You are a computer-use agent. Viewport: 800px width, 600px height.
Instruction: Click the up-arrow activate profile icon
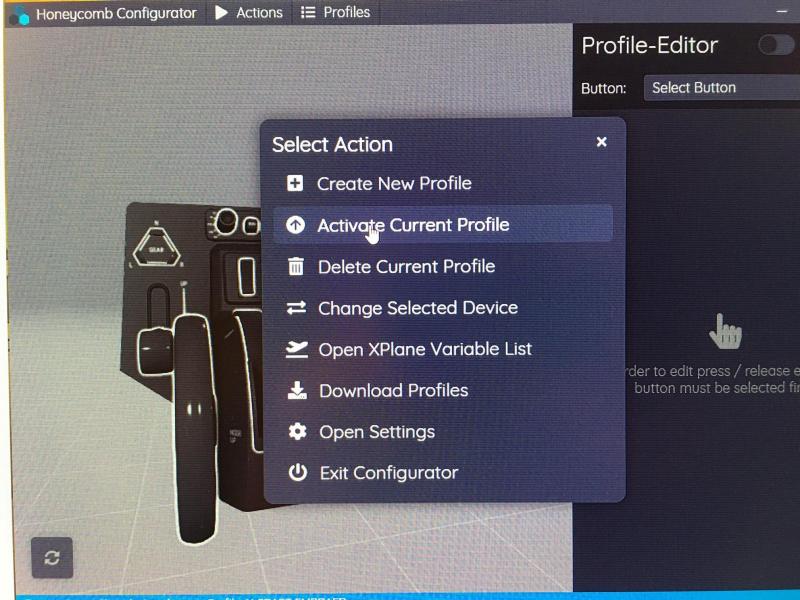pyautogui.click(x=295, y=224)
